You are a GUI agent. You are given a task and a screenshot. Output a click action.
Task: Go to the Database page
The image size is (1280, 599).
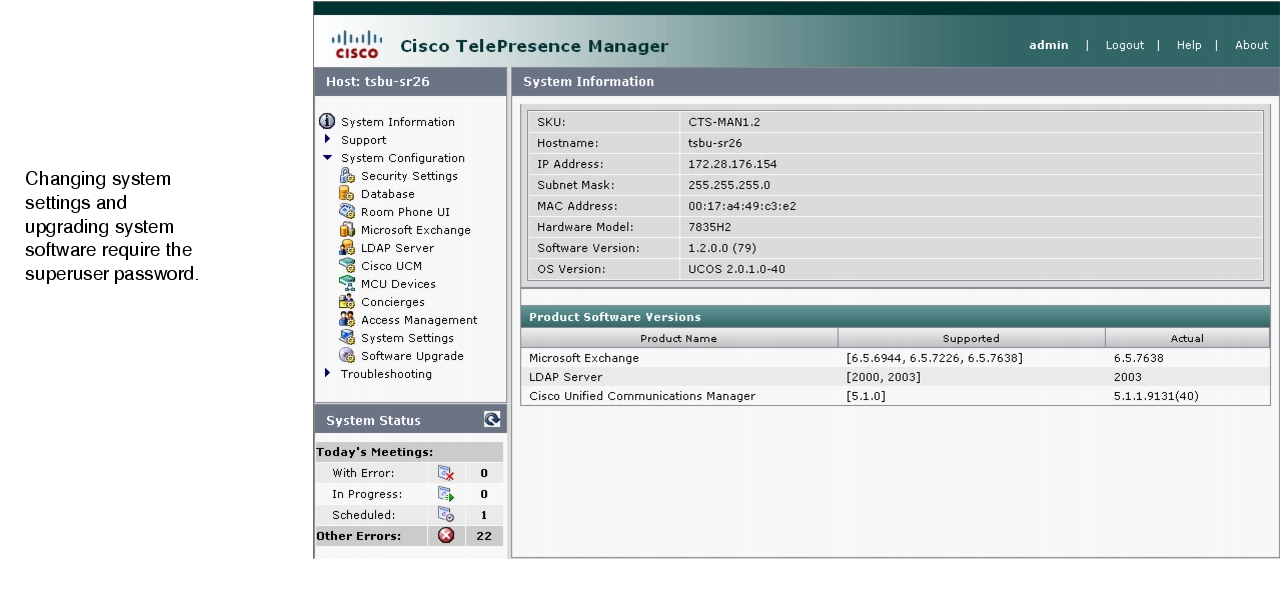[388, 194]
